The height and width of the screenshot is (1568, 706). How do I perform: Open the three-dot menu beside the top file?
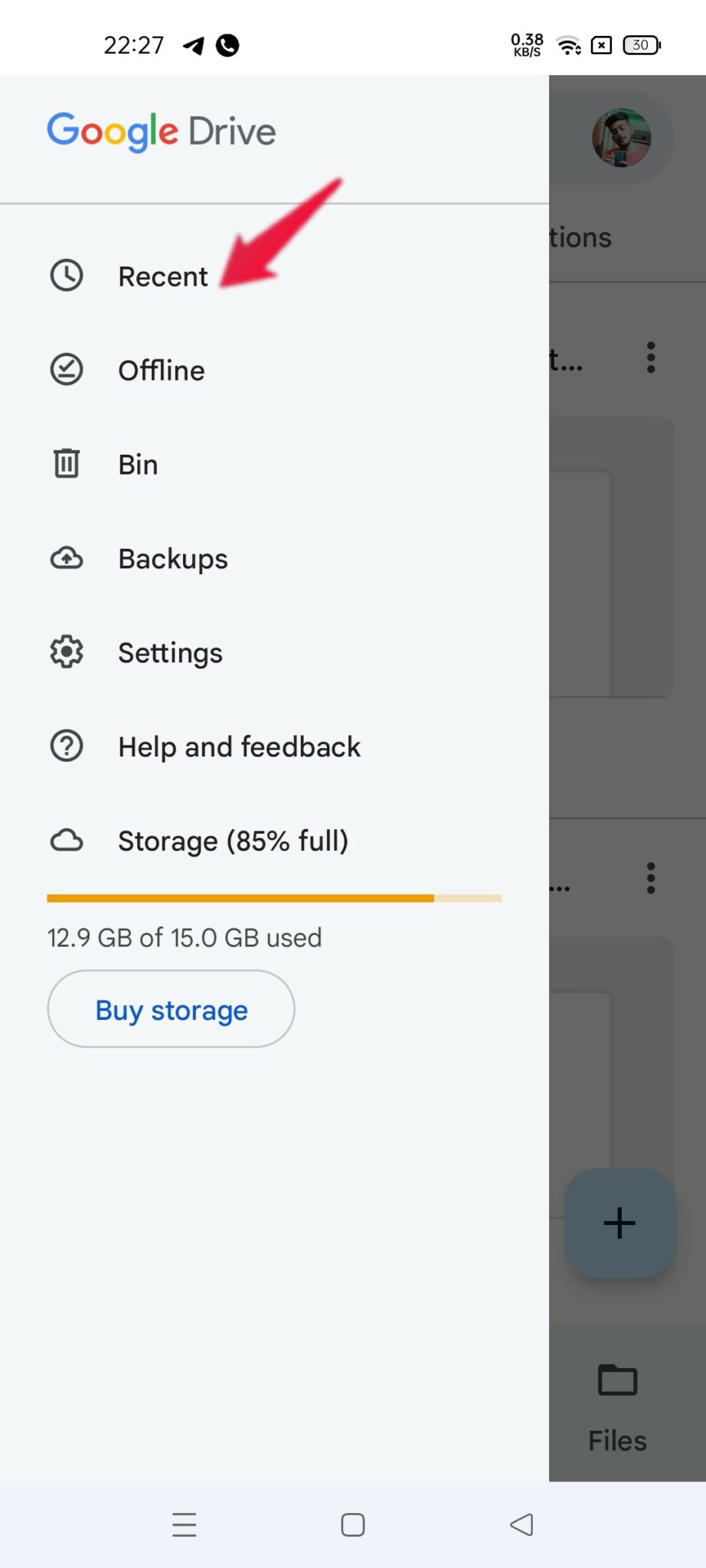651,355
